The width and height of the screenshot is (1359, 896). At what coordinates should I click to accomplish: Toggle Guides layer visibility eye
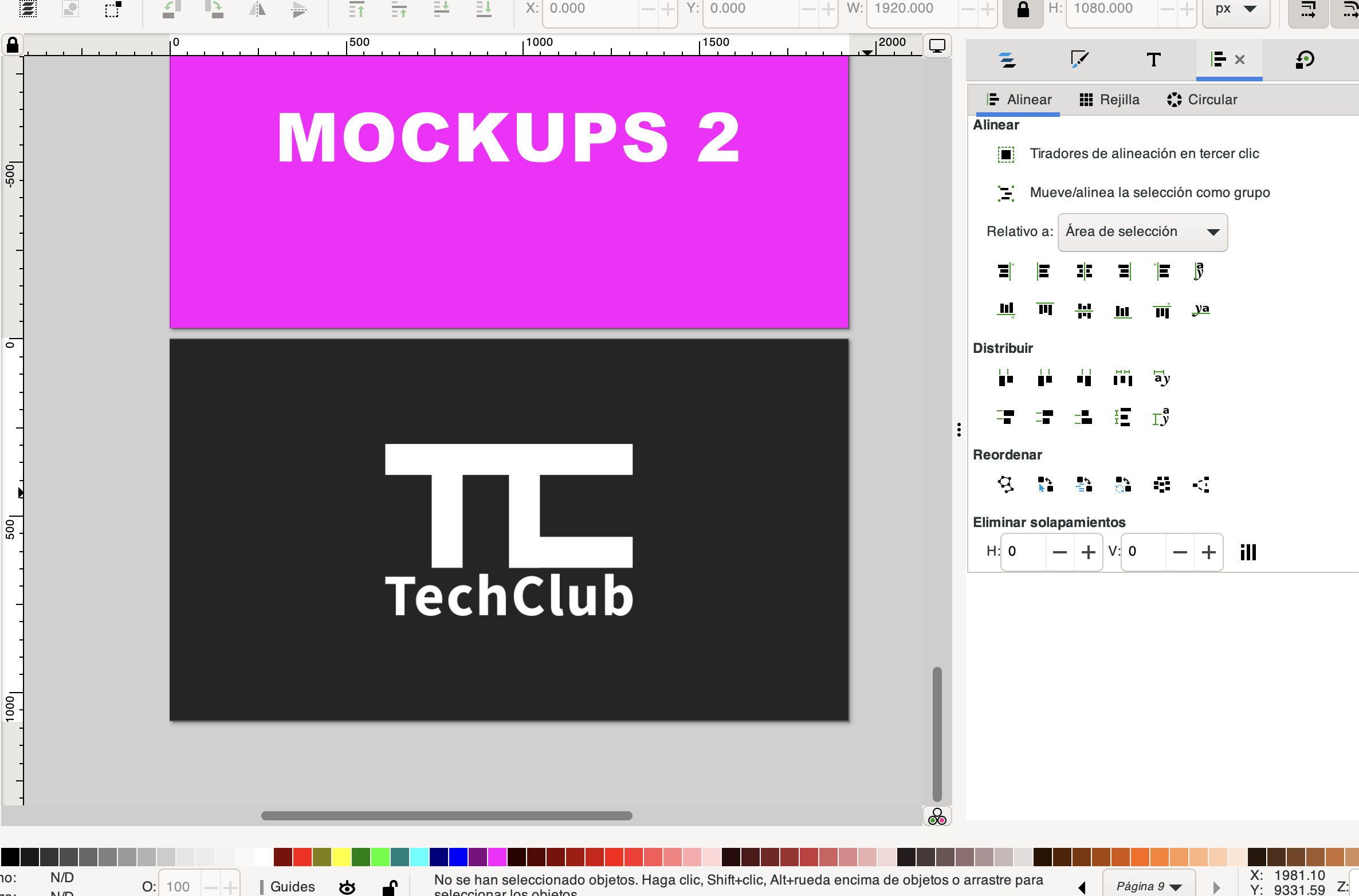[x=347, y=887]
